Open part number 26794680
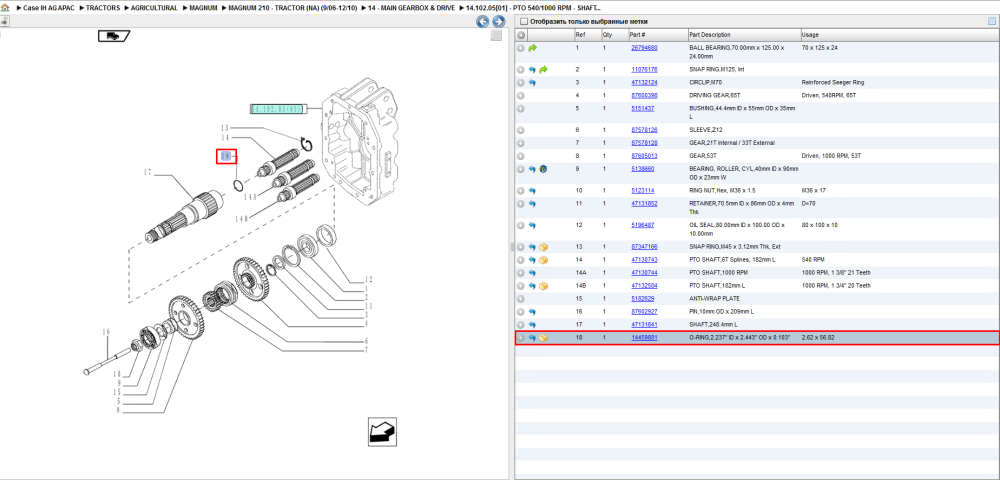The image size is (1000, 480). [644, 48]
